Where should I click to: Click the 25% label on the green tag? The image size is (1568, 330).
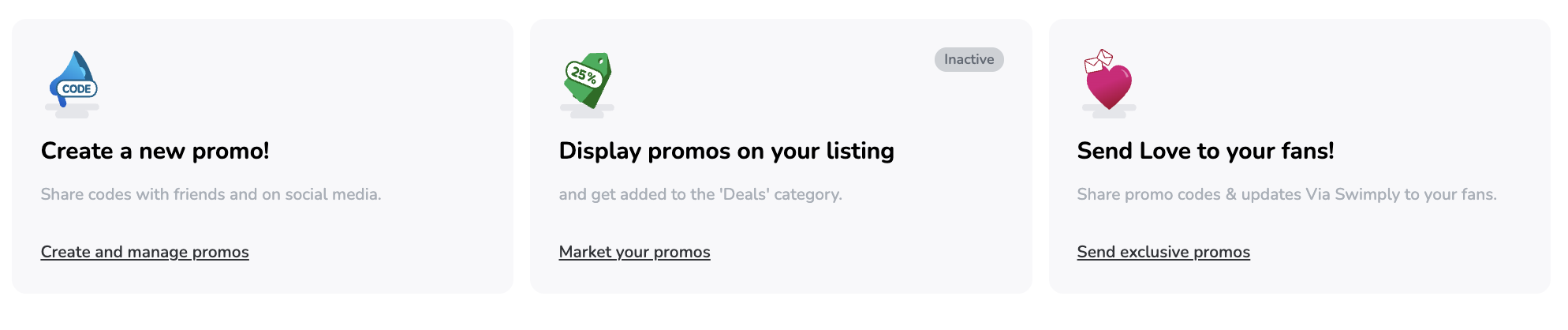584,75
